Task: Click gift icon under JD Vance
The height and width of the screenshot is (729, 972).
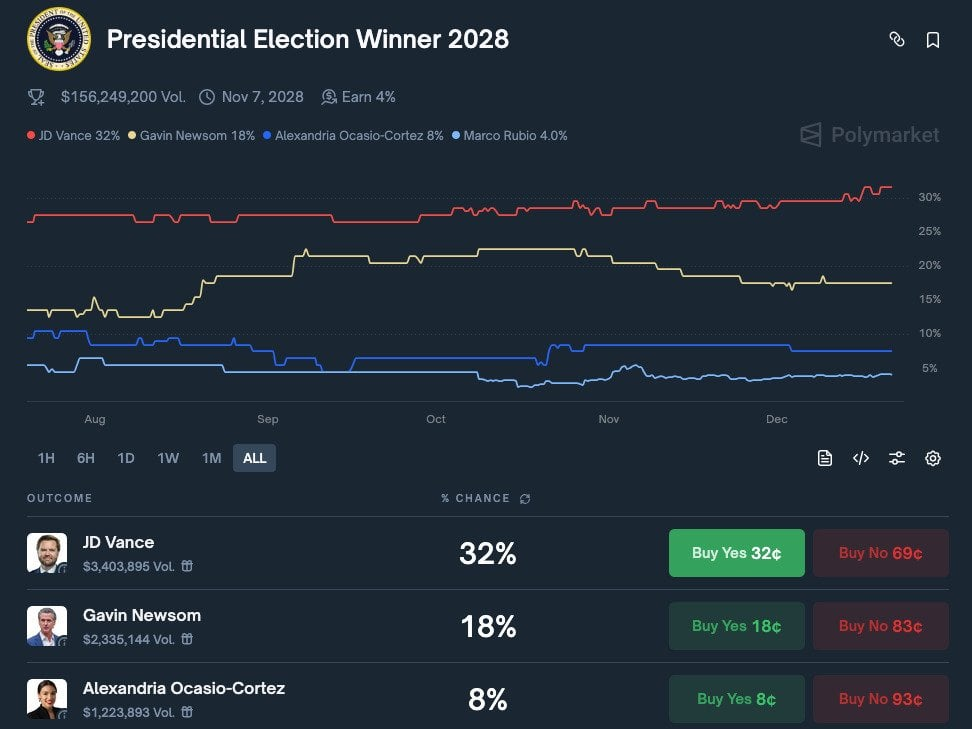Action: [187, 566]
